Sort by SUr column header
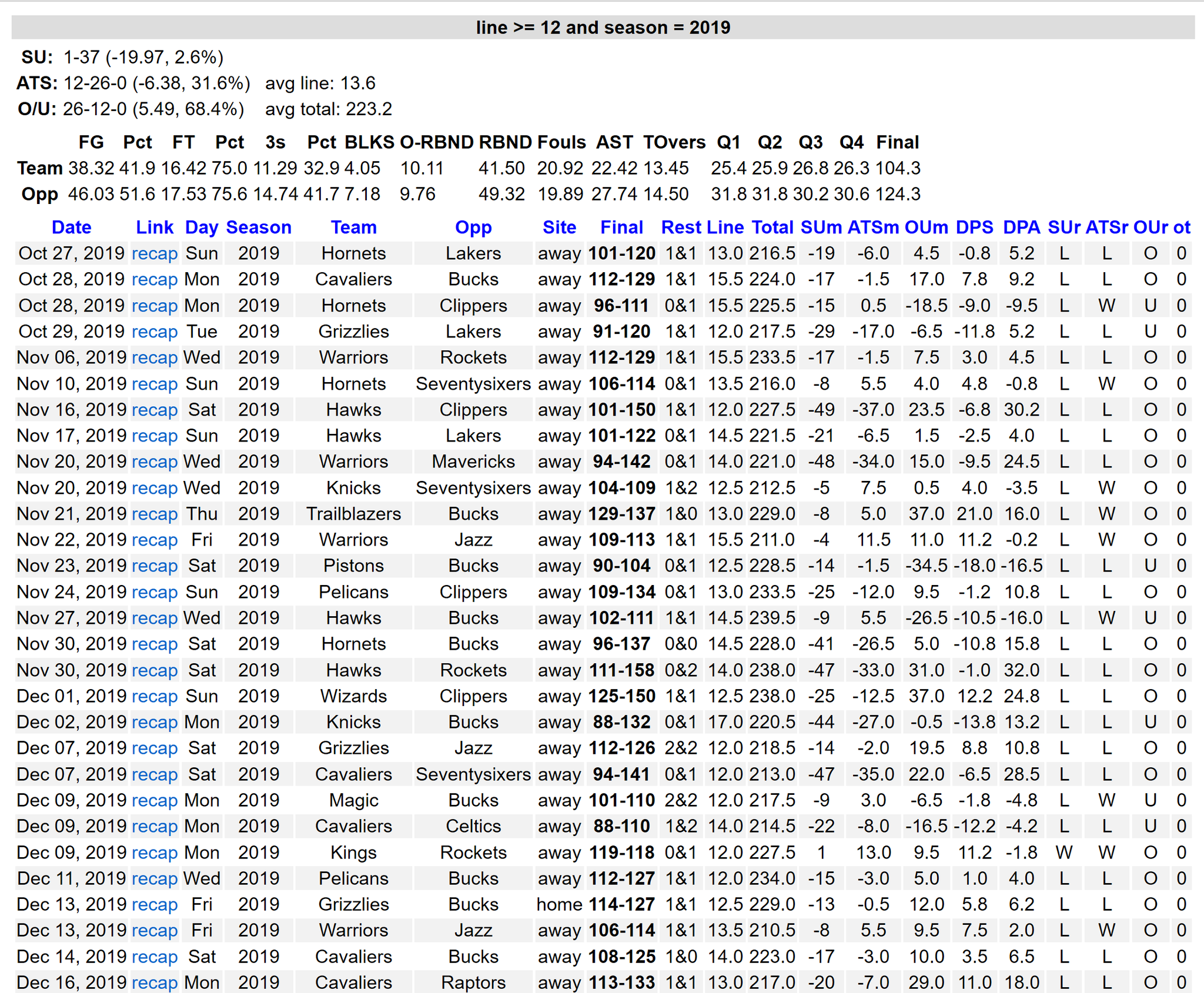The height and width of the screenshot is (993, 1204). (1064, 228)
